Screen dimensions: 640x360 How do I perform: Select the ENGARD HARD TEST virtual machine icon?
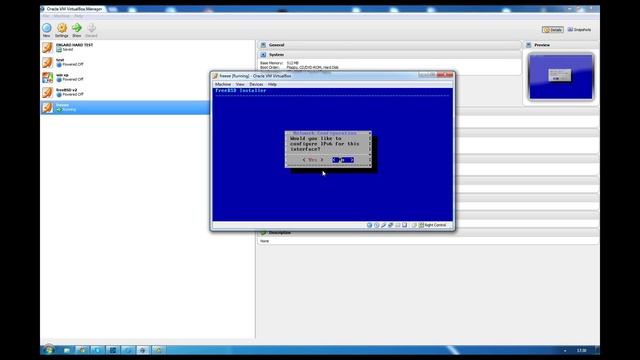coord(47,47)
